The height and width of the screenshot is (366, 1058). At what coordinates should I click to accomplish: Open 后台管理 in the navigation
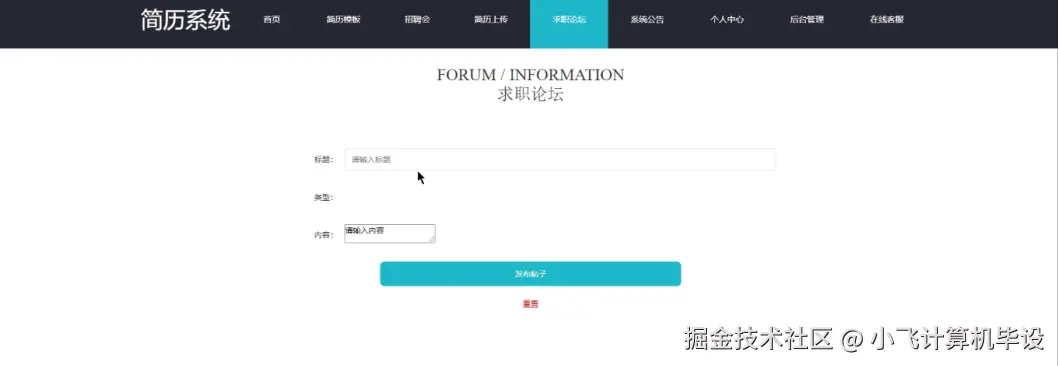tap(806, 20)
